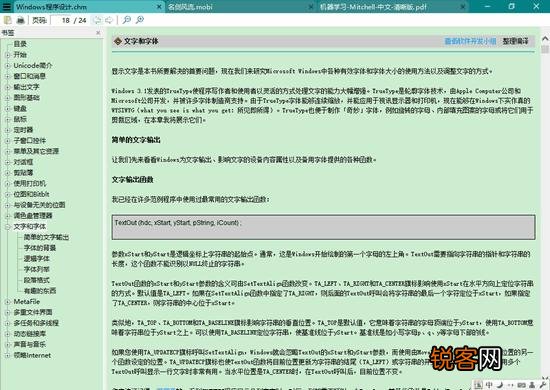Click the scroll up arrow of the content scrollbar
550x390 pixels.
(545, 39)
